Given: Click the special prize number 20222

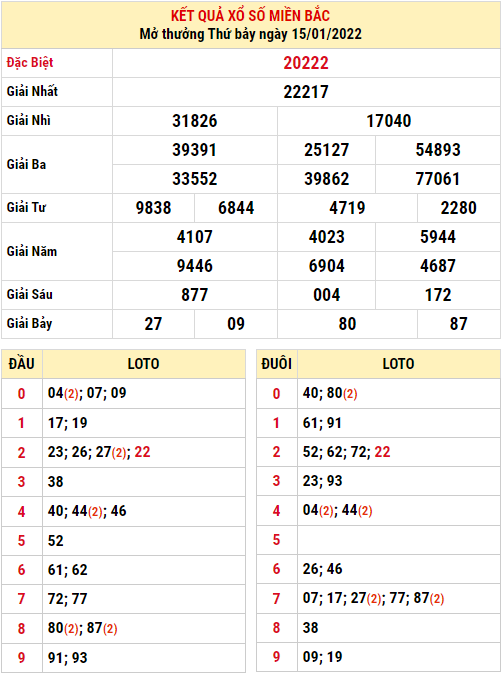Looking at the screenshot, I should pos(306,63).
